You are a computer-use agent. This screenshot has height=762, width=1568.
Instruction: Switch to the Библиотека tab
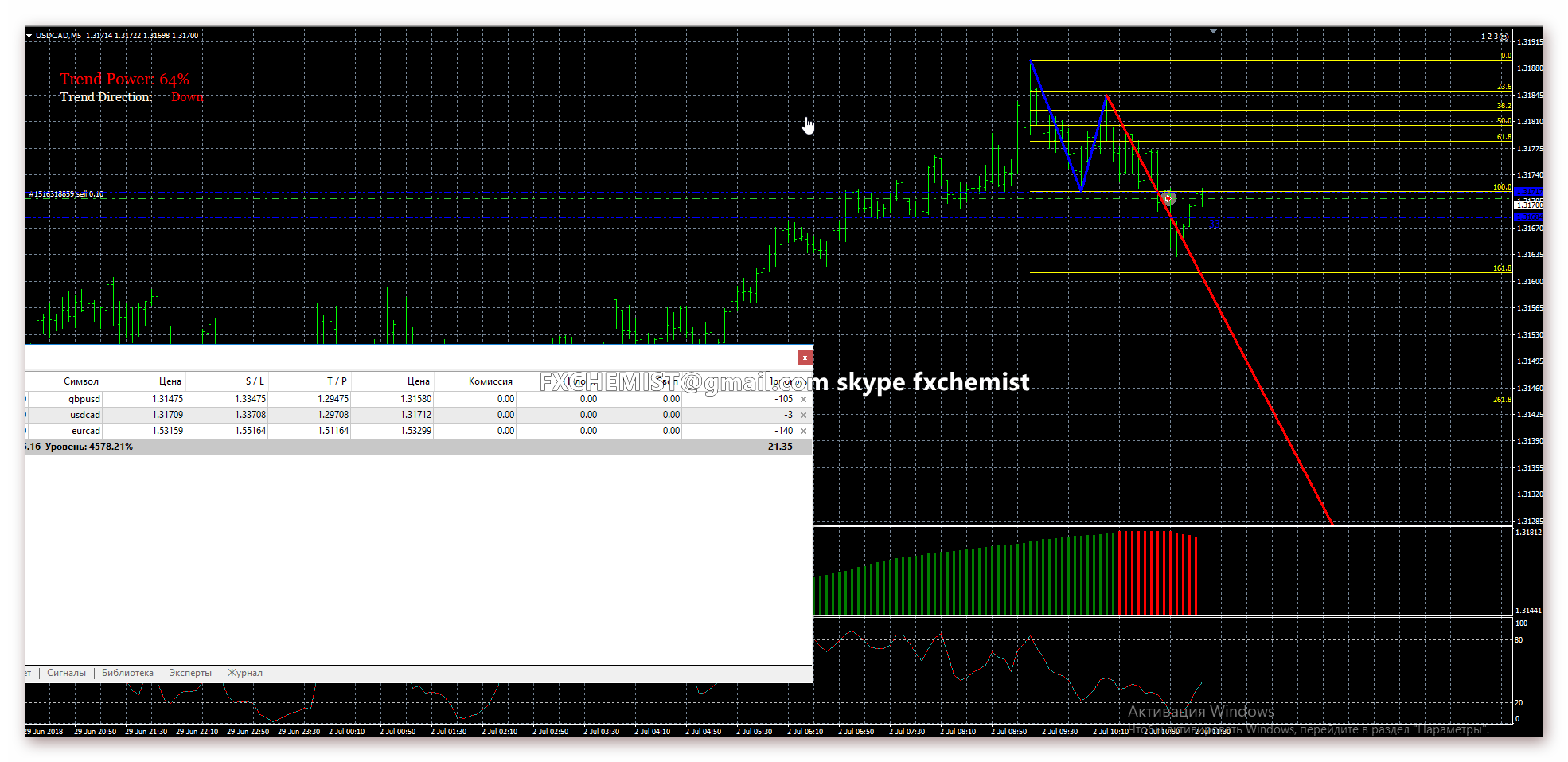click(127, 674)
